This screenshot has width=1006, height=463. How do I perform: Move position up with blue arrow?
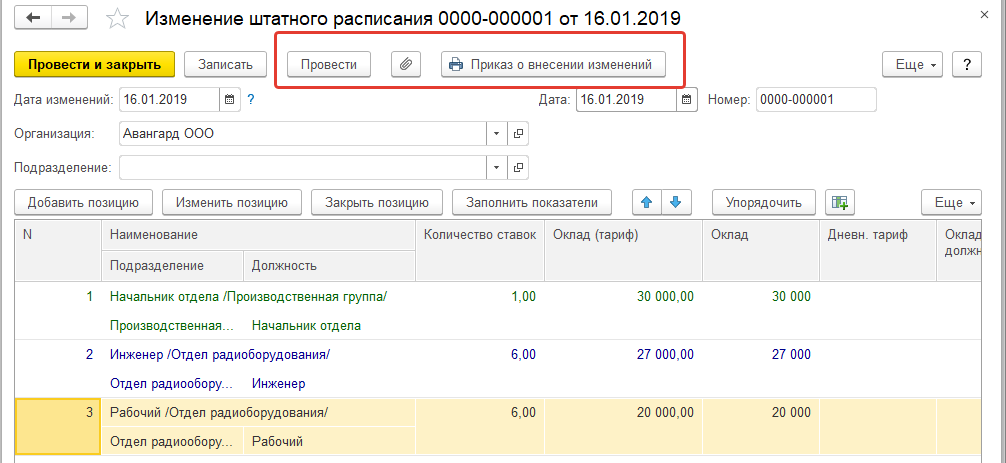pyautogui.click(x=646, y=202)
